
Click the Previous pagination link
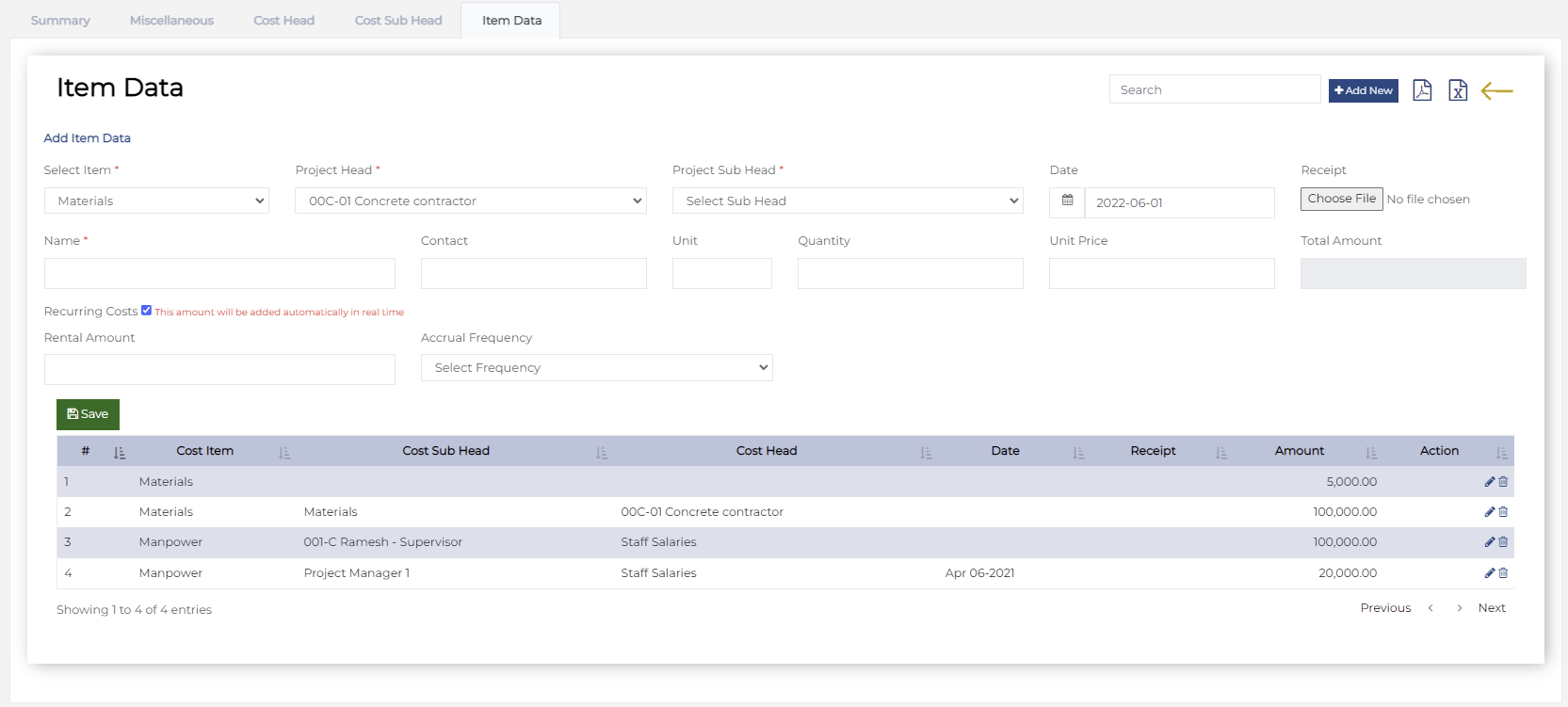click(x=1385, y=608)
